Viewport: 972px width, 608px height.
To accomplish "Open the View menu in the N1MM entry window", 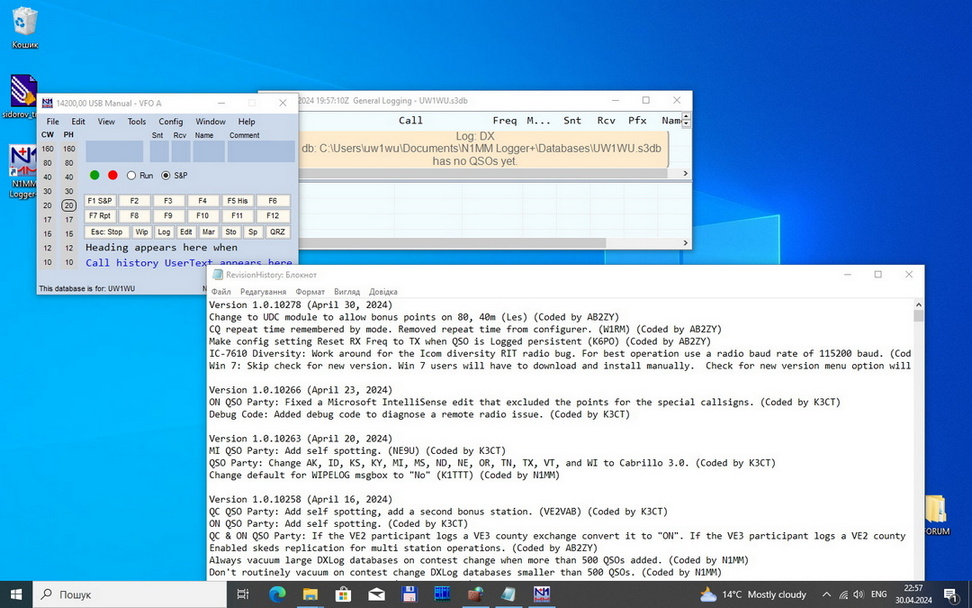I will 106,121.
